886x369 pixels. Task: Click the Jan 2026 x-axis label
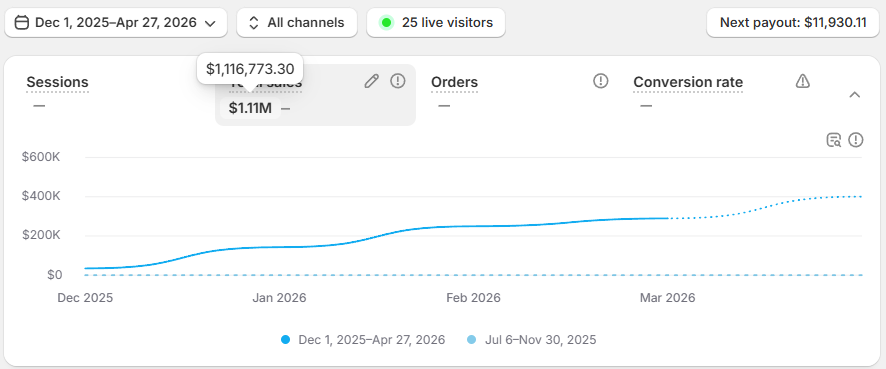279,298
